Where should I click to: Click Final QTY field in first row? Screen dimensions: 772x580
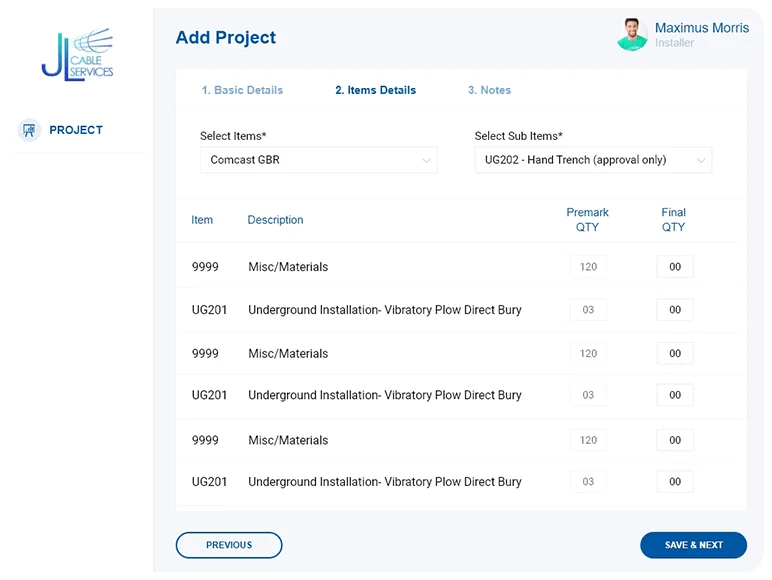tap(675, 267)
